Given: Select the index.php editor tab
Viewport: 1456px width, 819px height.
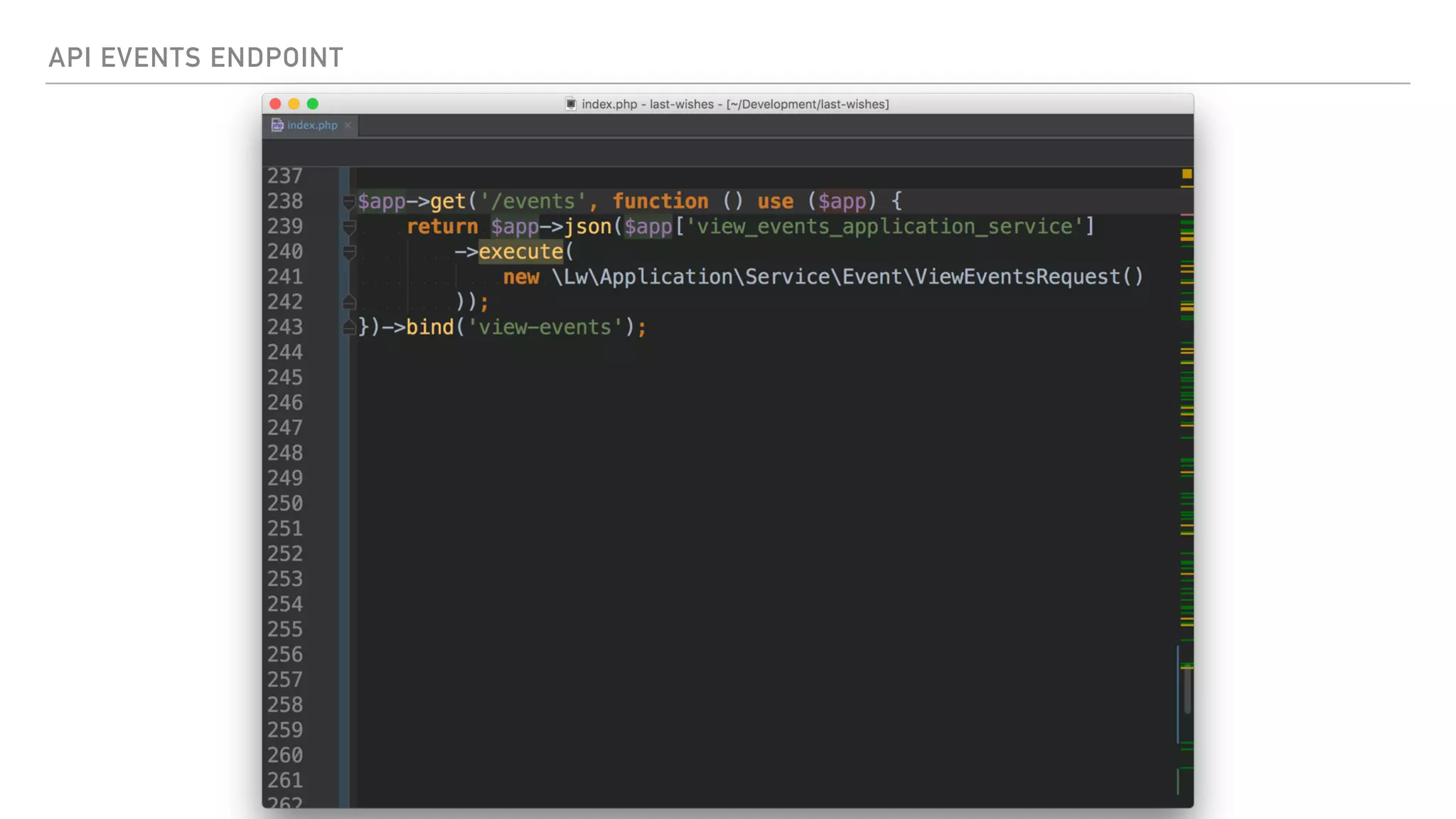Looking at the screenshot, I should 311,125.
